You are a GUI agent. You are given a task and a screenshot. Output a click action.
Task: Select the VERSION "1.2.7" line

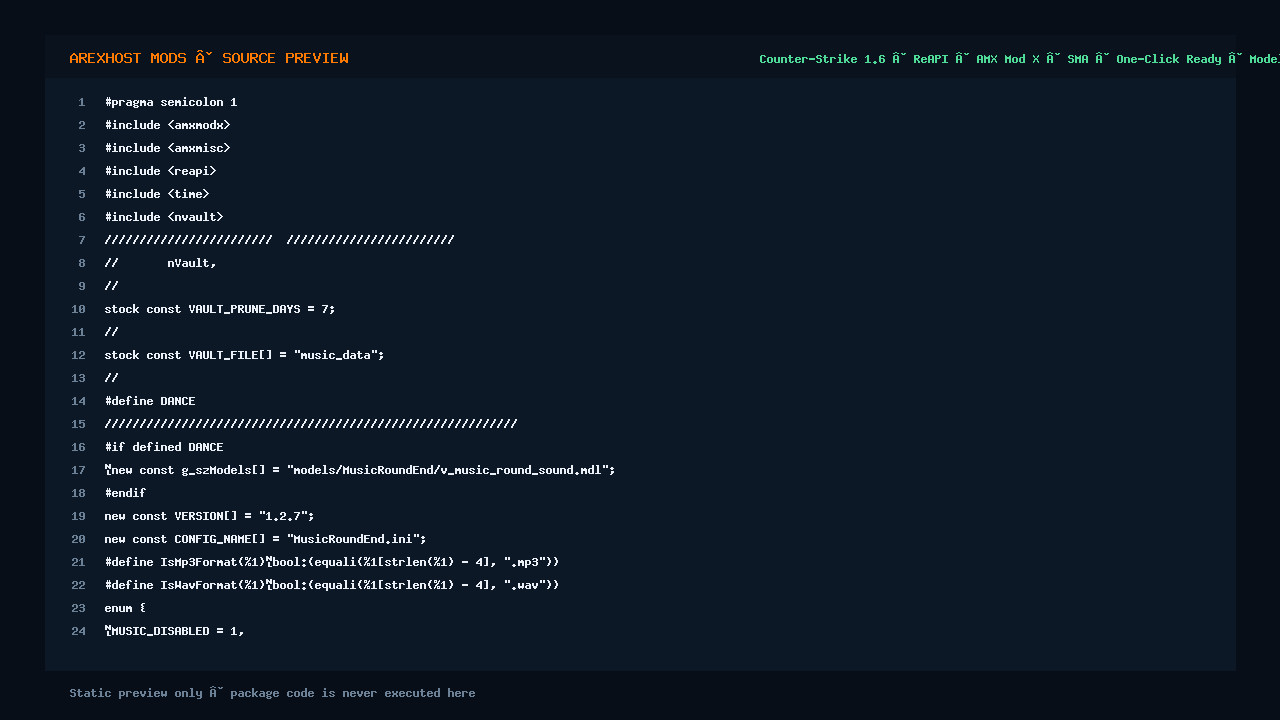tap(209, 516)
